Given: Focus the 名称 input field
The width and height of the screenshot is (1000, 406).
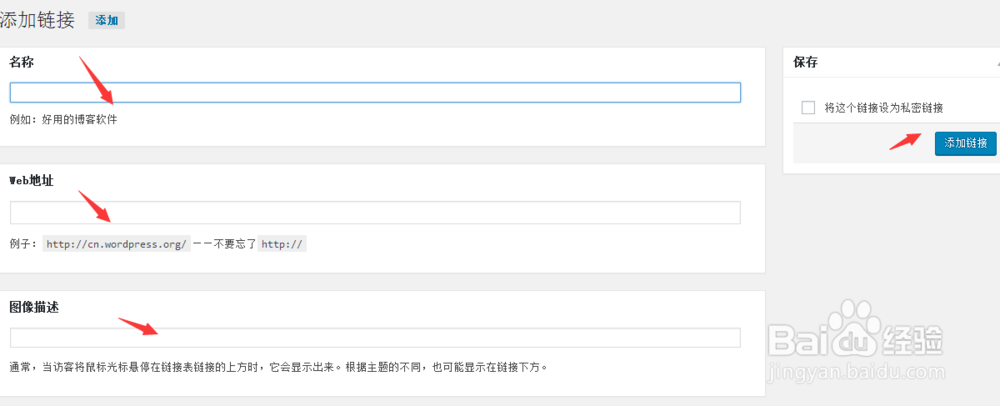Looking at the screenshot, I should tap(375, 92).
